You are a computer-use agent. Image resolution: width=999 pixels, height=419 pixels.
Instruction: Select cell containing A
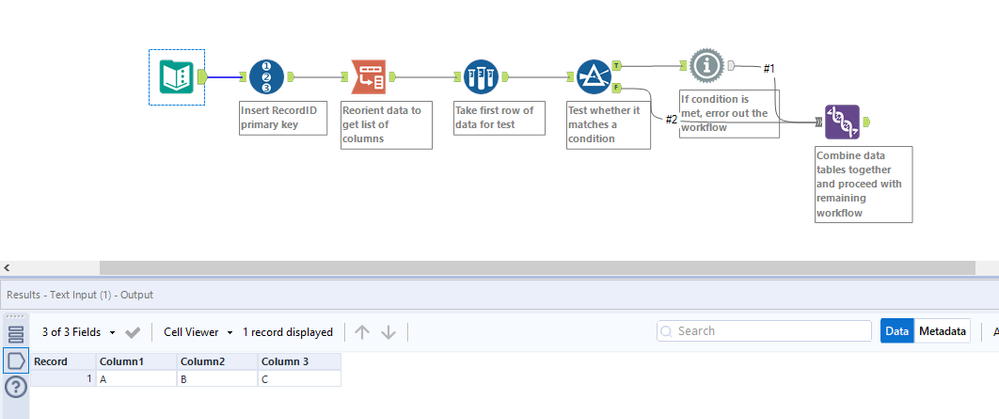pyautogui.click(x=136, y=379)
